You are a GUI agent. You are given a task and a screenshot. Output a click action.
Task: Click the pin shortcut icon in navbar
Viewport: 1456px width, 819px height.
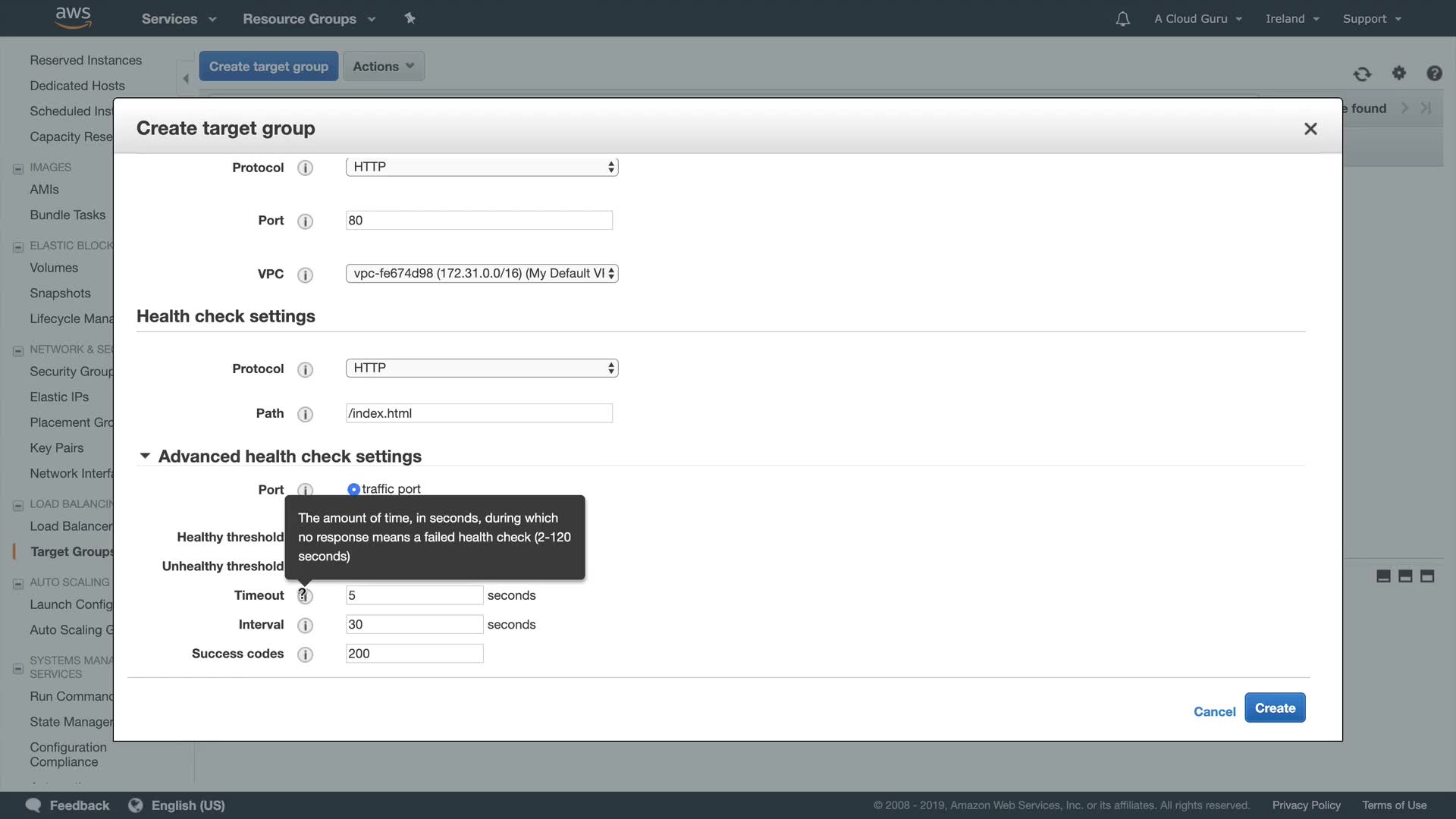click(410, 18)
